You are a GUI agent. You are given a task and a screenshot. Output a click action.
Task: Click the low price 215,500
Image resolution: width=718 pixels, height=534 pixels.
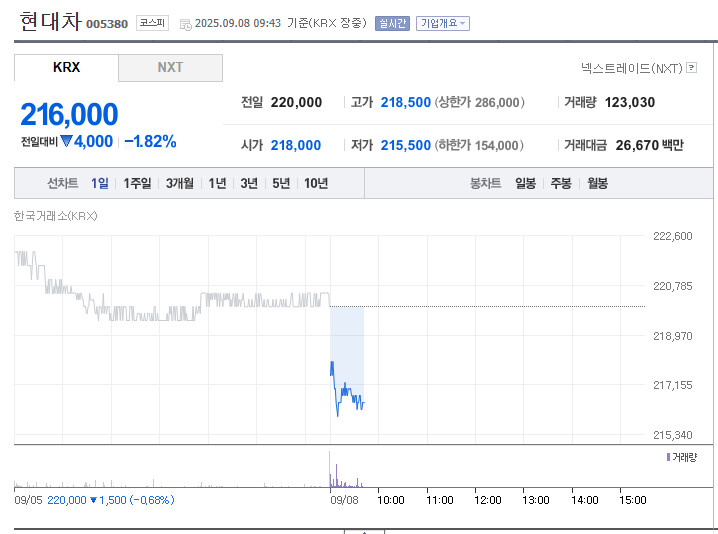[x=406, y=145]
